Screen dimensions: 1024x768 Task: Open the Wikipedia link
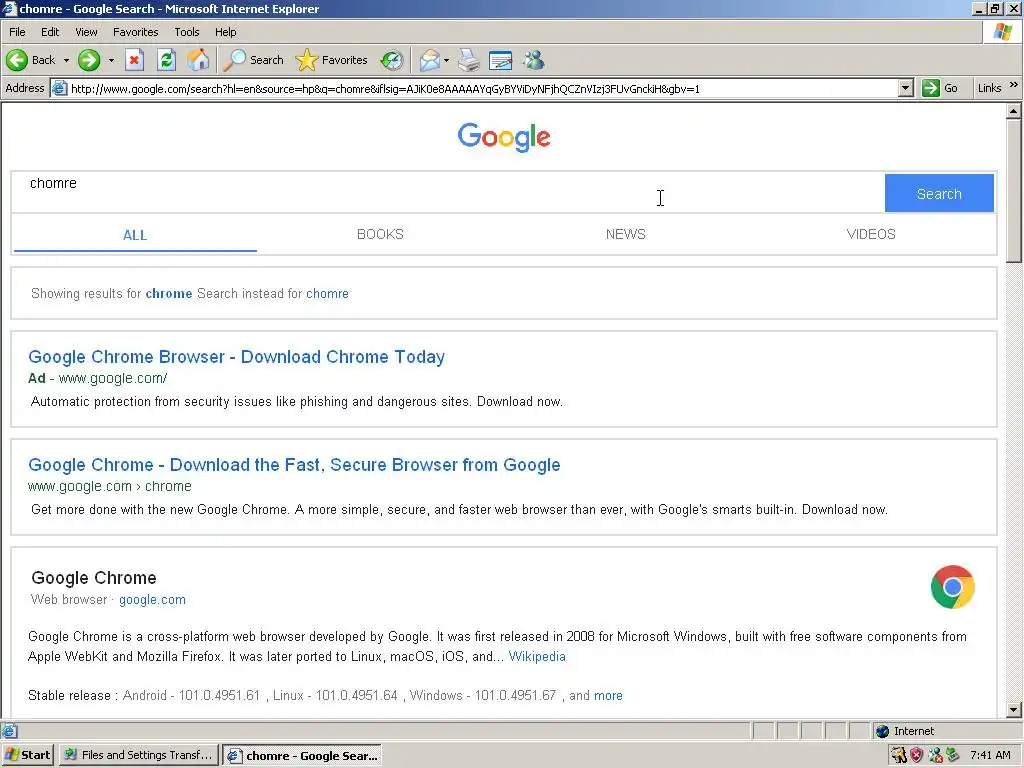pyautogui.click(x=537, y=656)
